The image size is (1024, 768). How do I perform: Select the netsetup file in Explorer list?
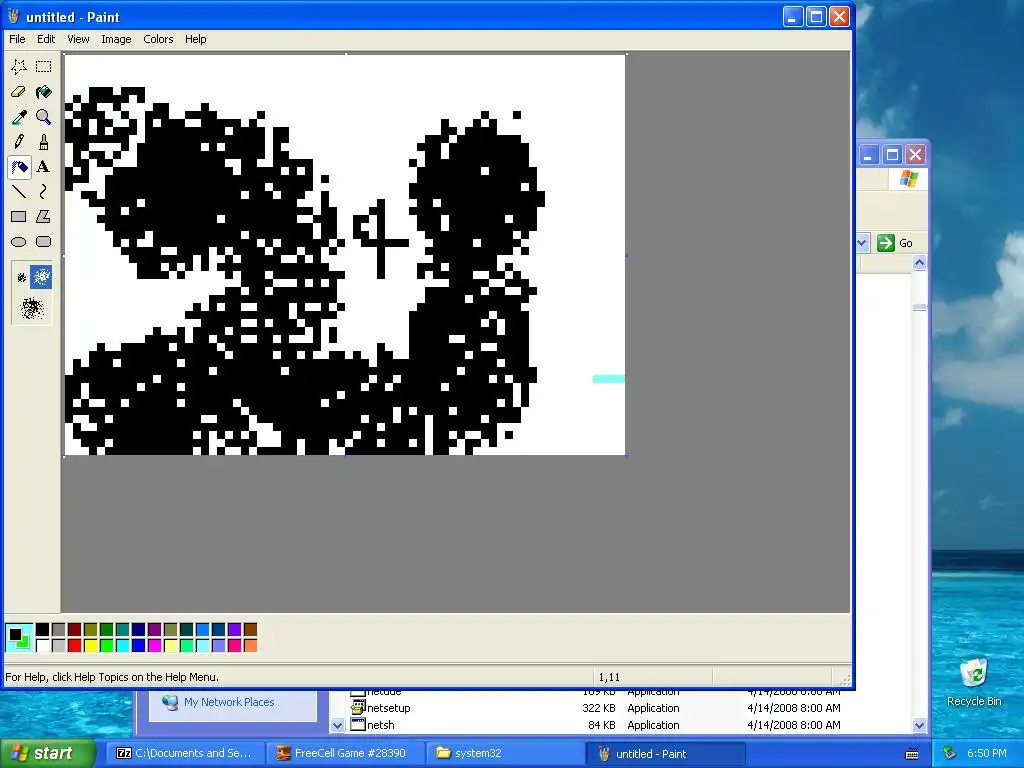[389, 708]
